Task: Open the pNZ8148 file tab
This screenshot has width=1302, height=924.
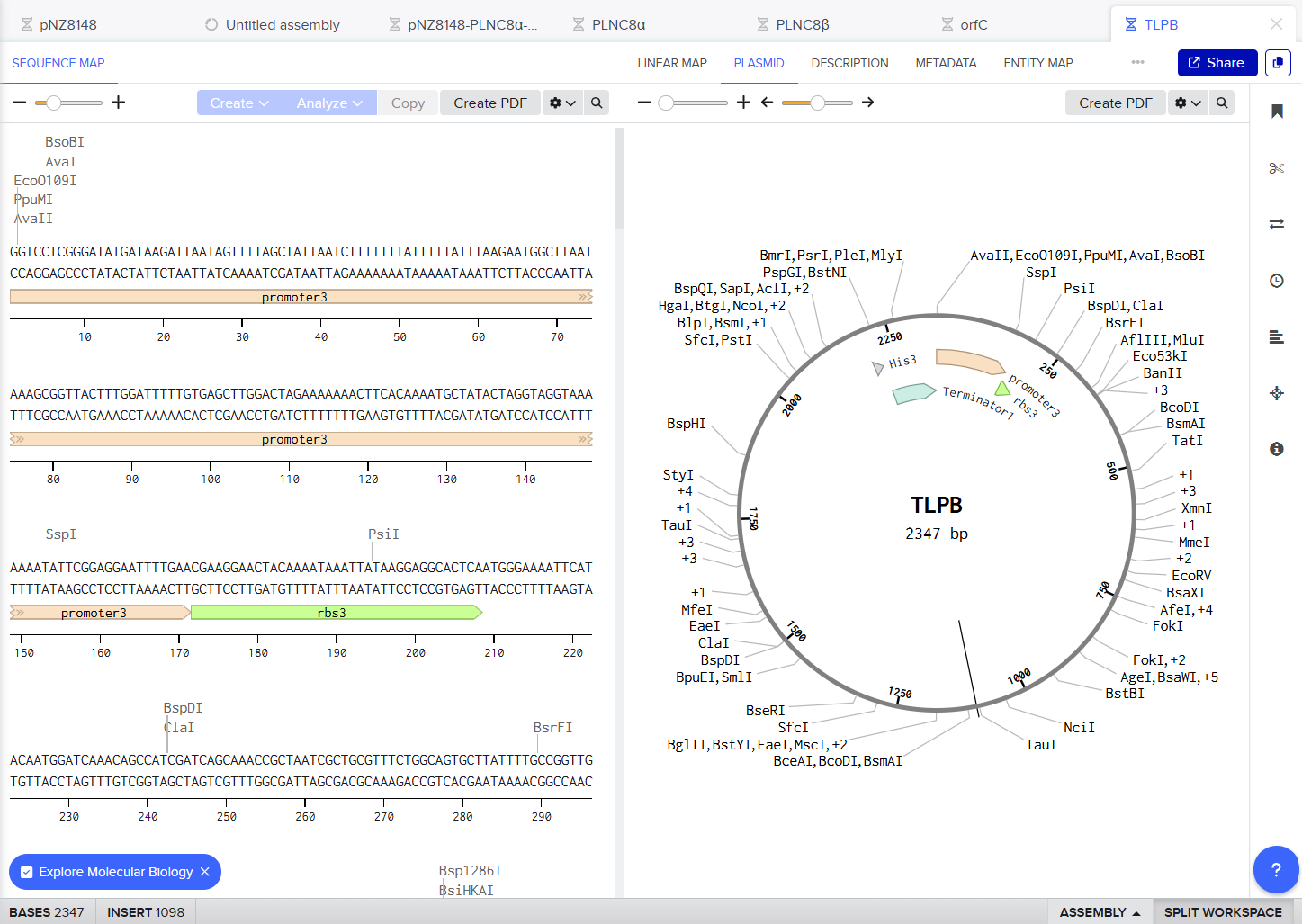Action: [68, 24]
